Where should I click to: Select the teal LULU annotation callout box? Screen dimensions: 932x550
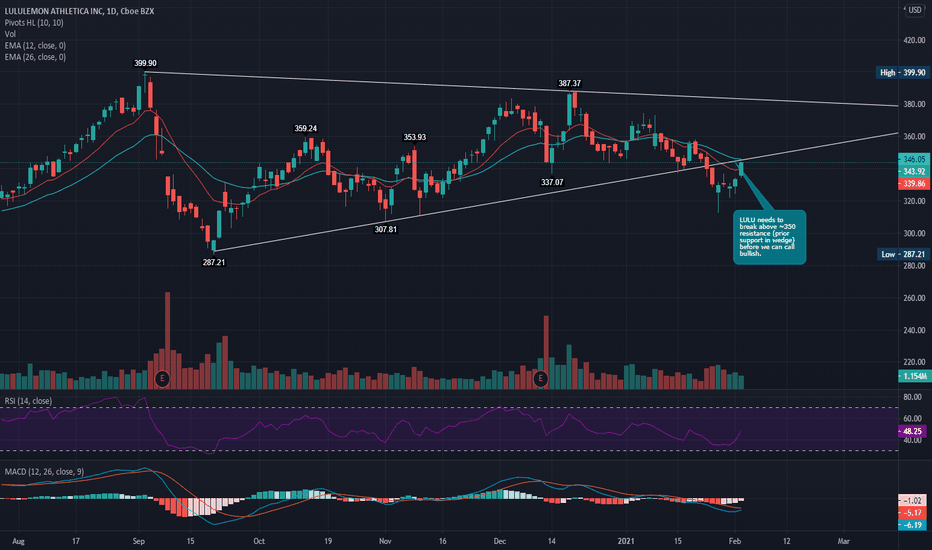pos(770,237)
